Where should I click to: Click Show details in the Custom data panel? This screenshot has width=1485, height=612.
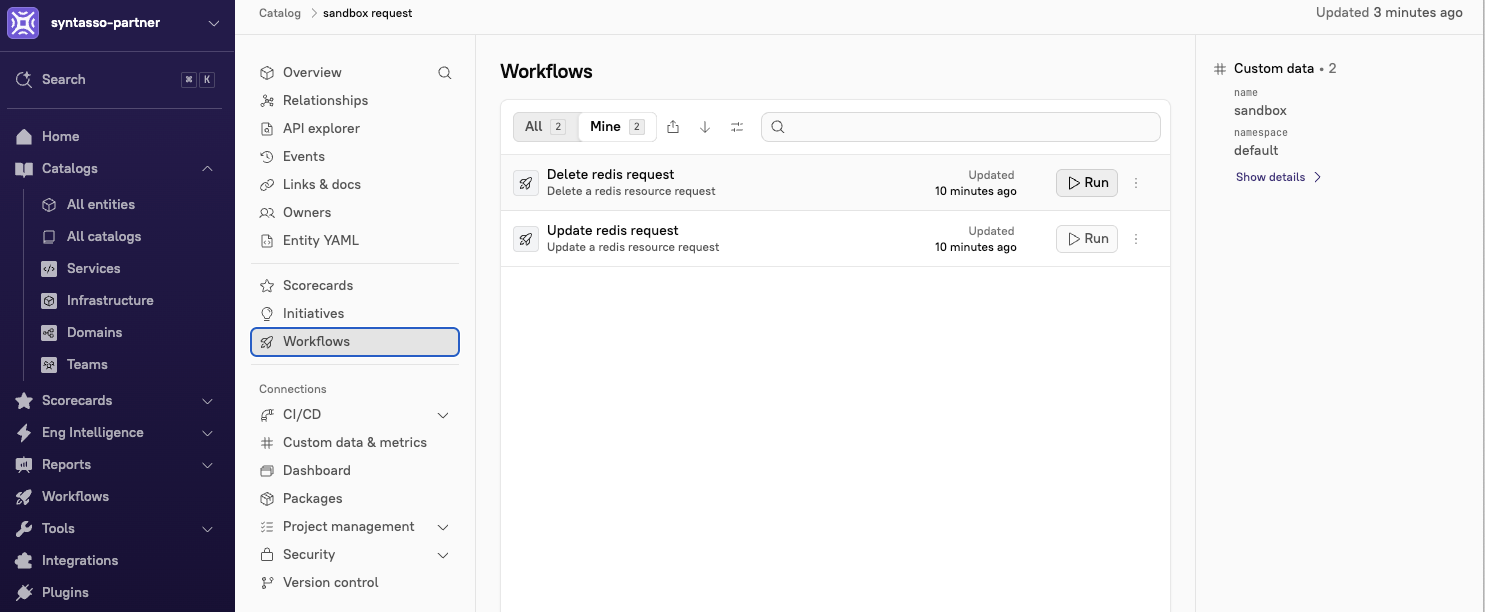(x=1271, y=176)
